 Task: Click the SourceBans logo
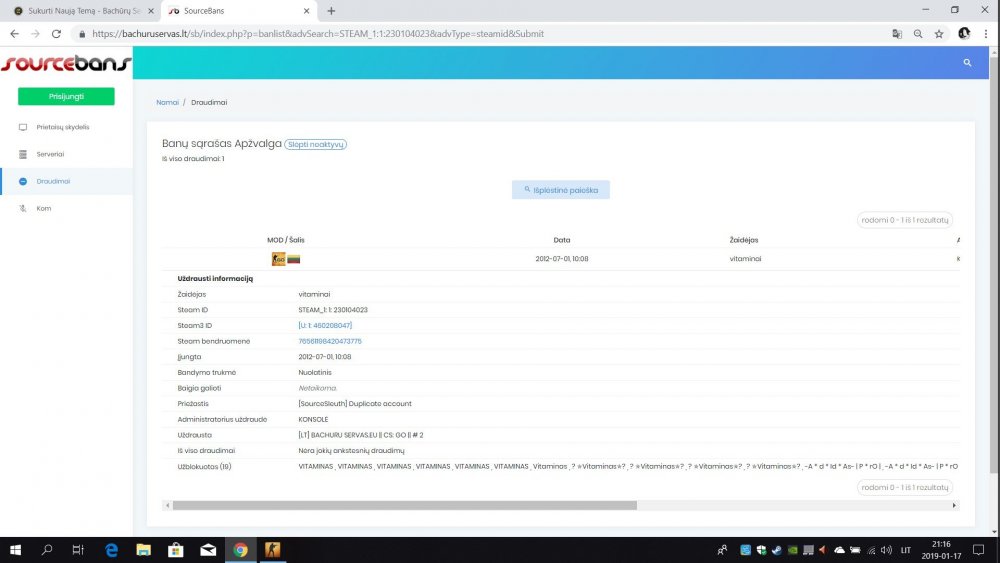[65, 64]
